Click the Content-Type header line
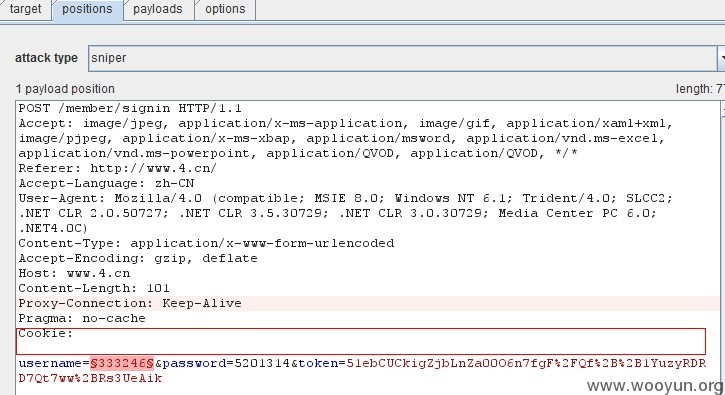 [206, 243]
